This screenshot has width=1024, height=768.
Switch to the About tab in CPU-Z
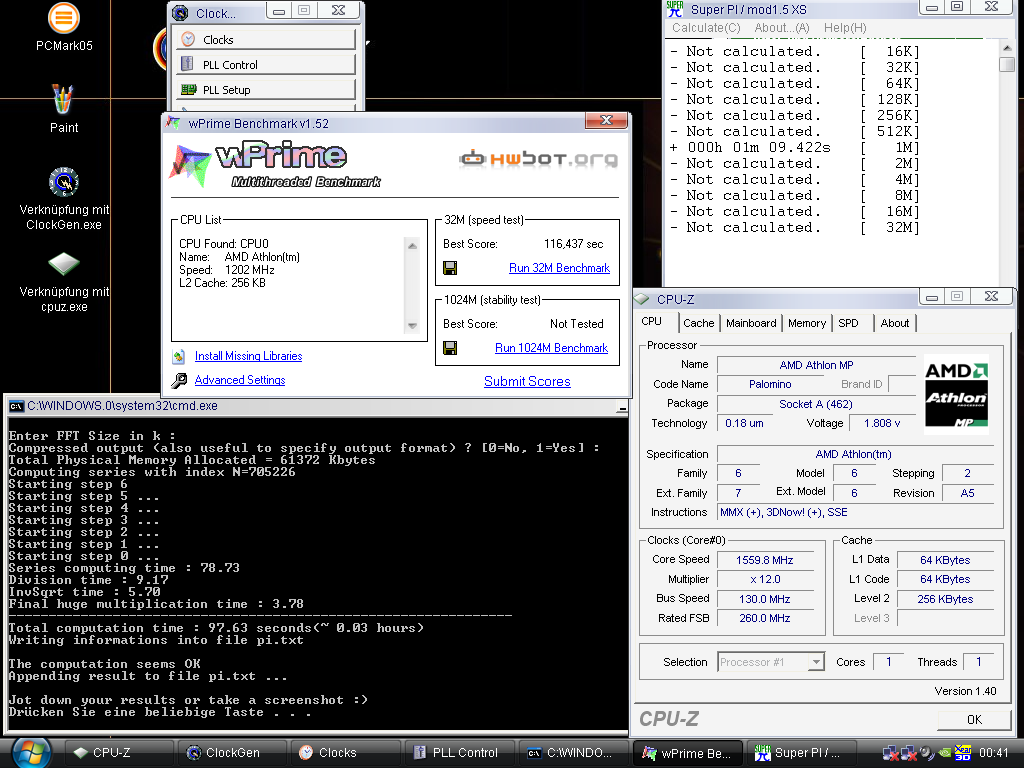(x=894, y=323)
